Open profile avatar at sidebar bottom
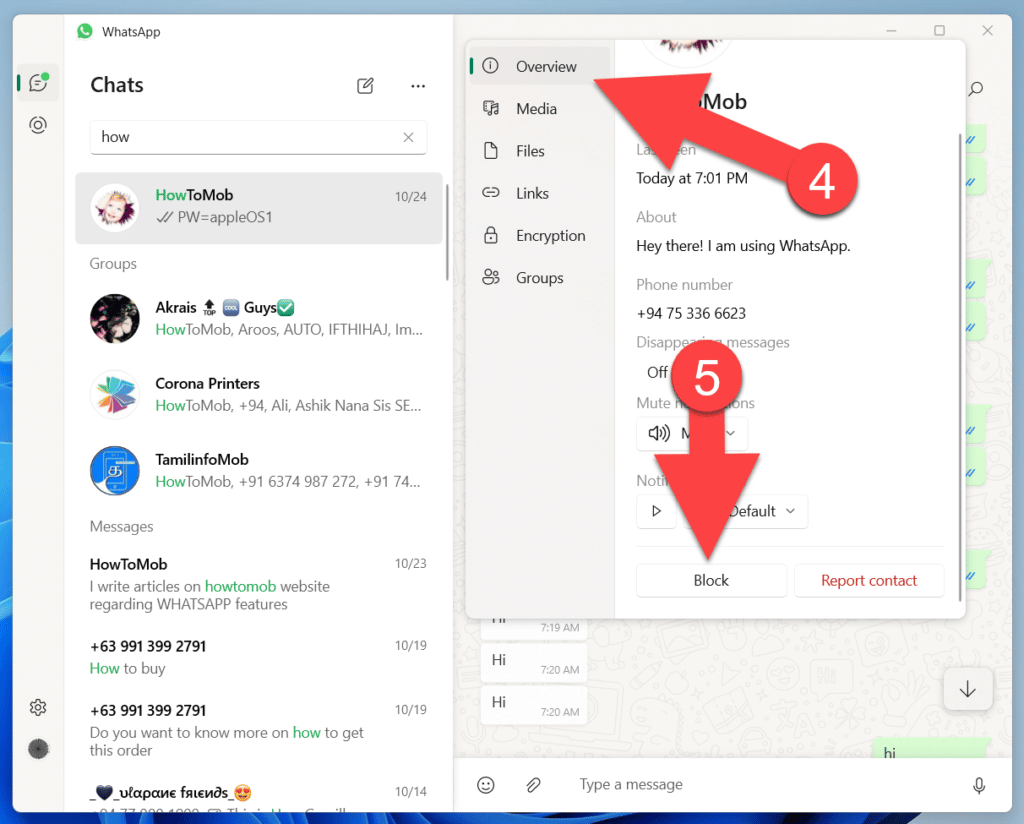Viewport: 1024px width, 824px height. [x=38, y=749]
